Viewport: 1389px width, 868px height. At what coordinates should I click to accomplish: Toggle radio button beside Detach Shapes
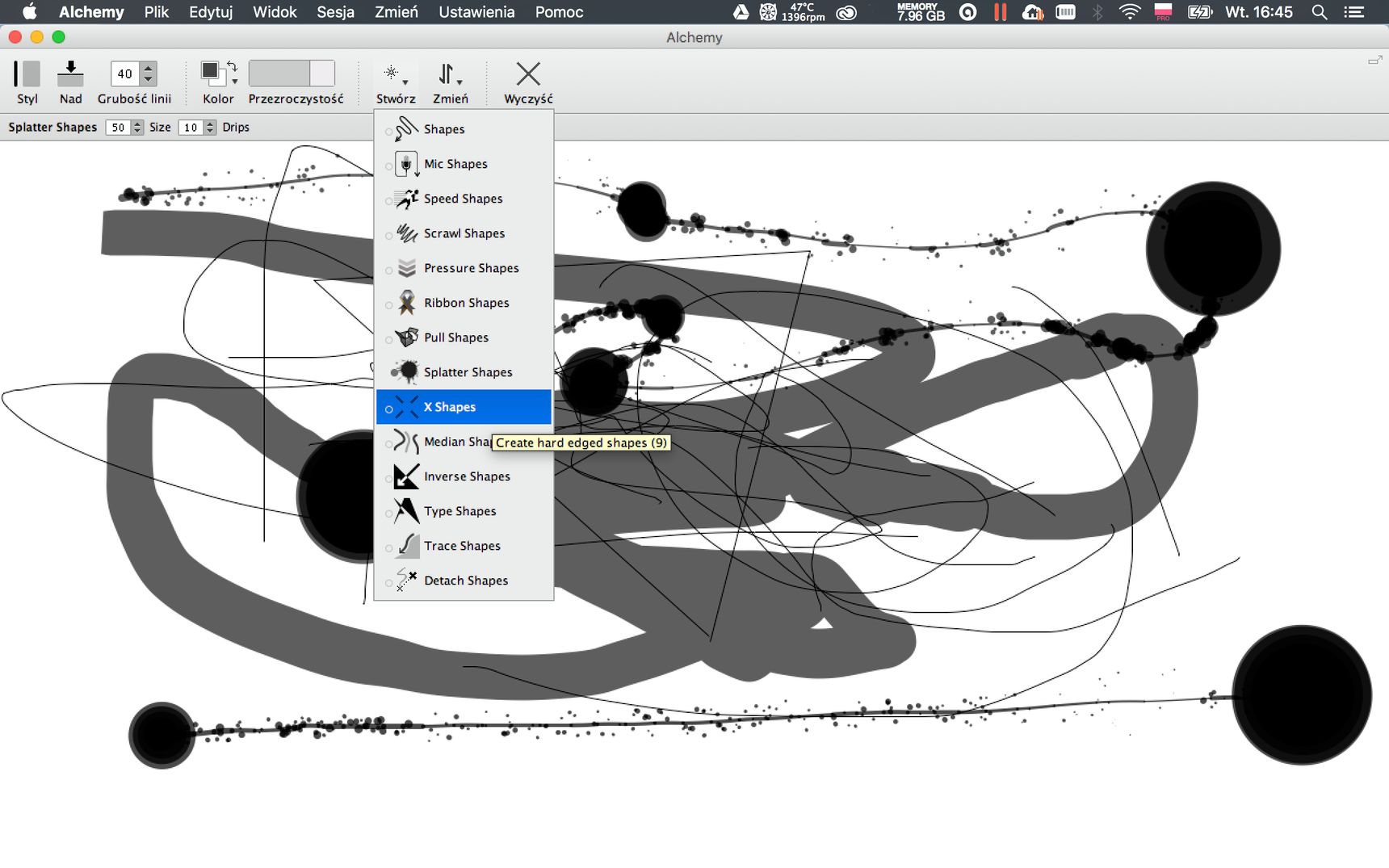(389, 582)
